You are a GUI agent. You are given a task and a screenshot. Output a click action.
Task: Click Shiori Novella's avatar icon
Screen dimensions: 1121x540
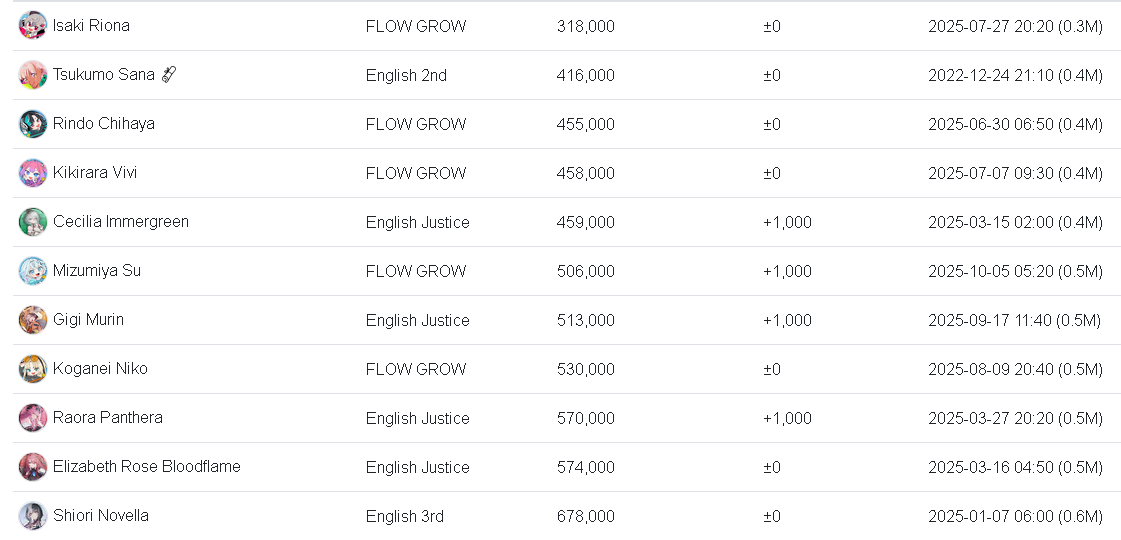(32, 516)
